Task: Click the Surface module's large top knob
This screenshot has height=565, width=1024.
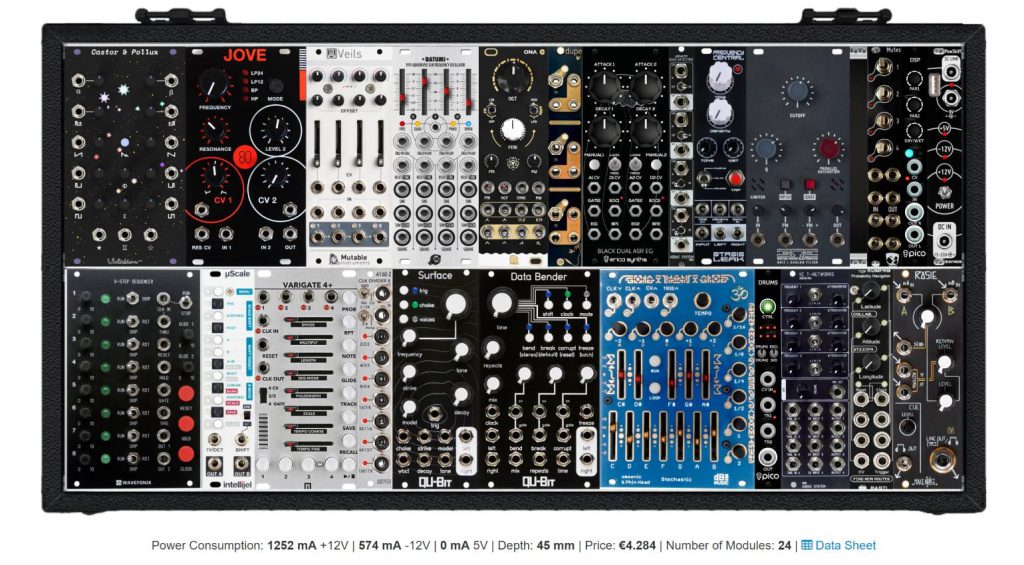Action: point(456,304)
